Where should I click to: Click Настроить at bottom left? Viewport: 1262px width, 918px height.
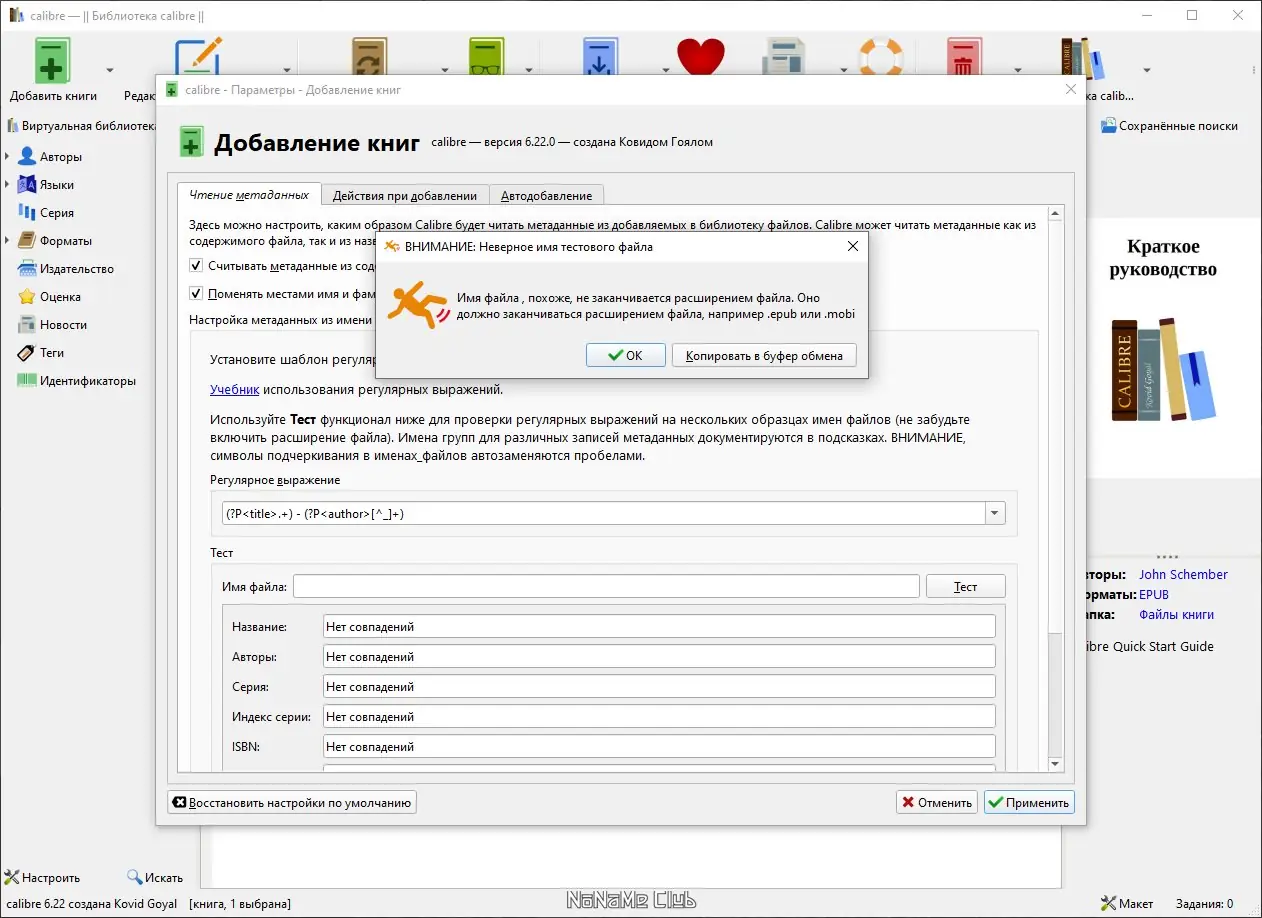[42, 877]
